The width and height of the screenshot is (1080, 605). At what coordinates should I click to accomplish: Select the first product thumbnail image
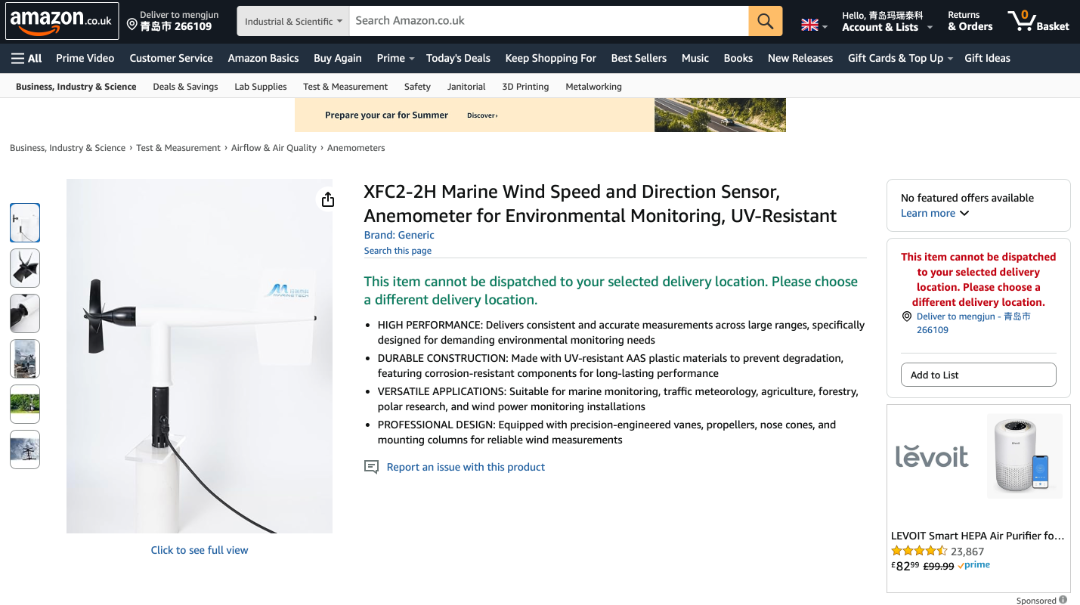coord(25,223)
